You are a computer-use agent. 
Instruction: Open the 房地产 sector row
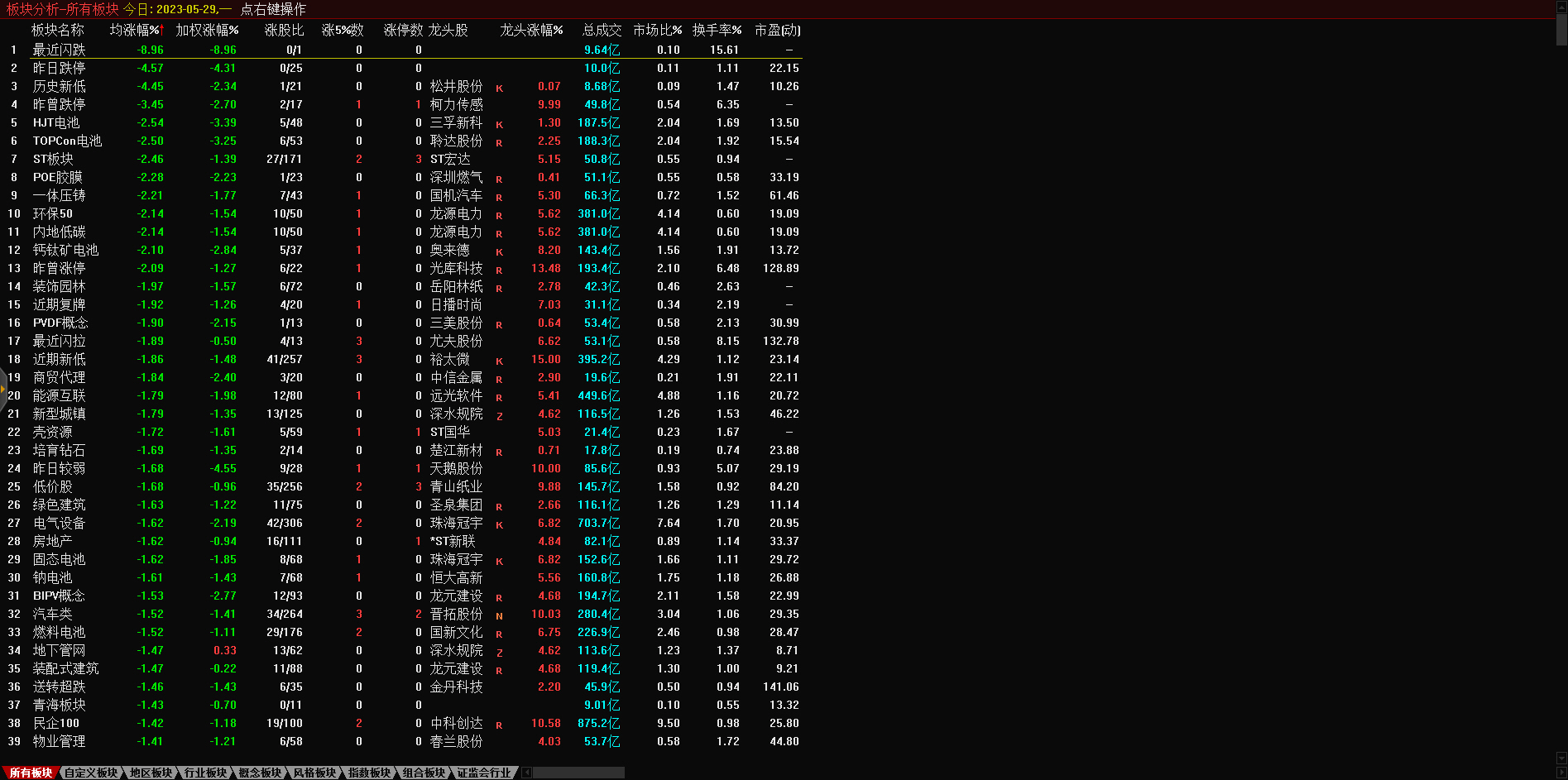click(52, 541)
